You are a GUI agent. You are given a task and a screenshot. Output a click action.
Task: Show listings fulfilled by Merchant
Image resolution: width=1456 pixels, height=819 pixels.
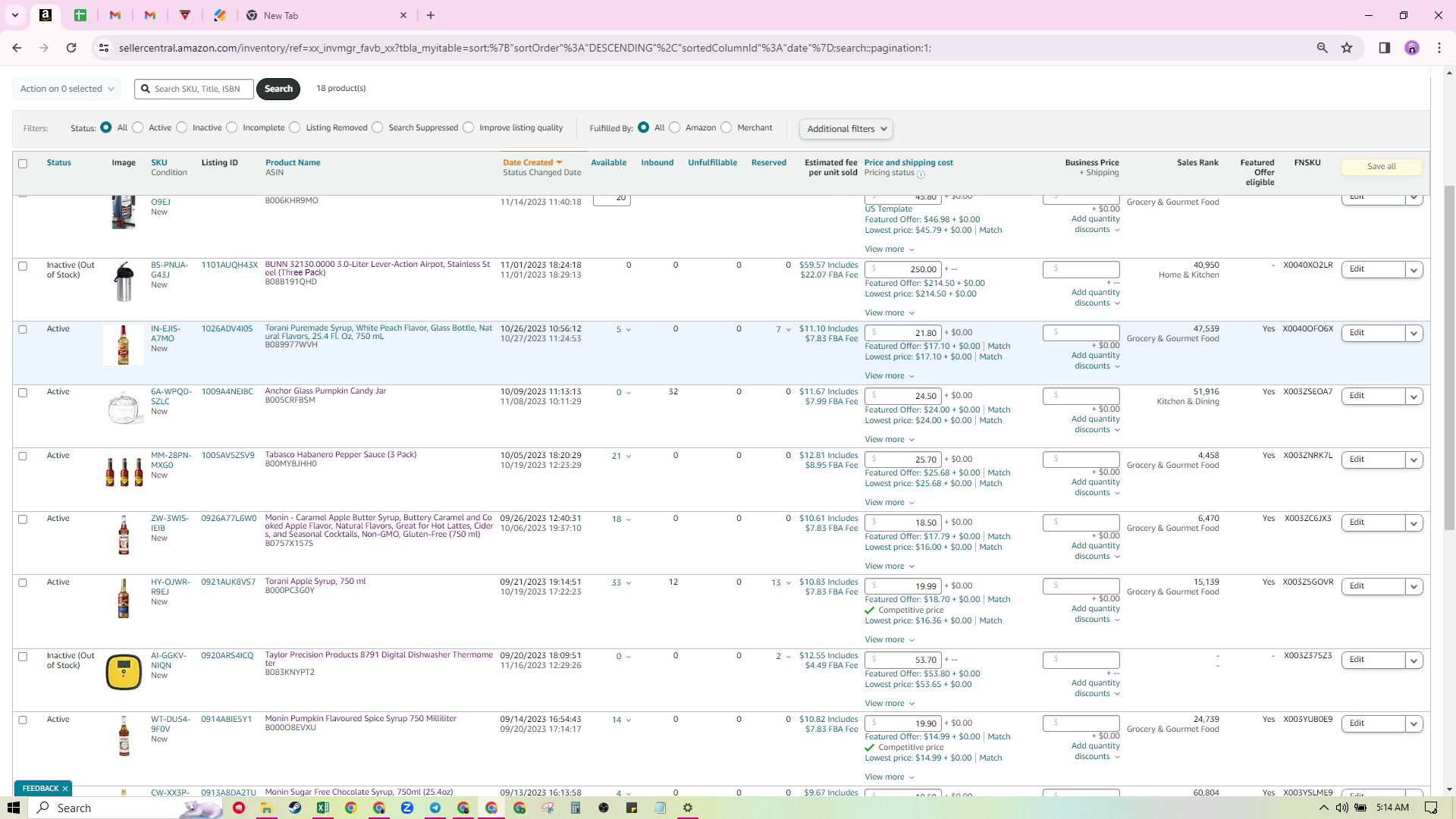point(726,127)
